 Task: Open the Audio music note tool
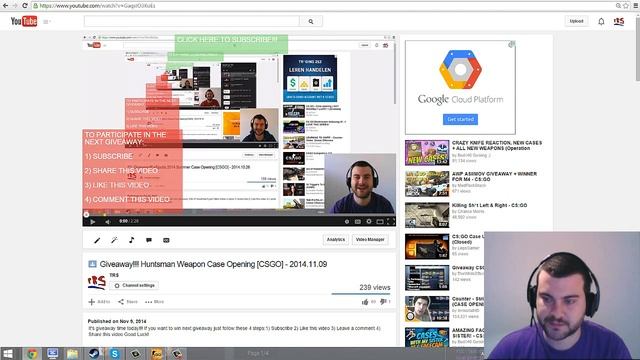tap(131, 240)
